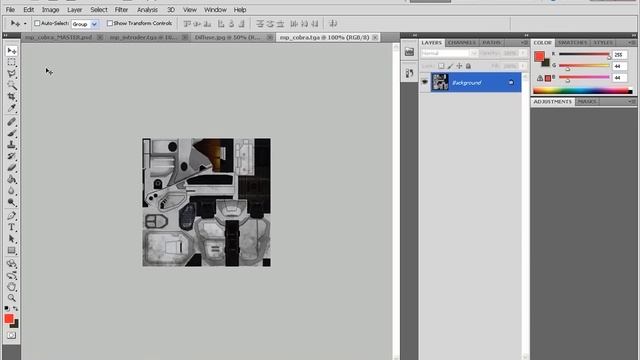Screen dimensions: 640x360
Task: Select the Path Selection tool
Action: click(x=11, y=238)
